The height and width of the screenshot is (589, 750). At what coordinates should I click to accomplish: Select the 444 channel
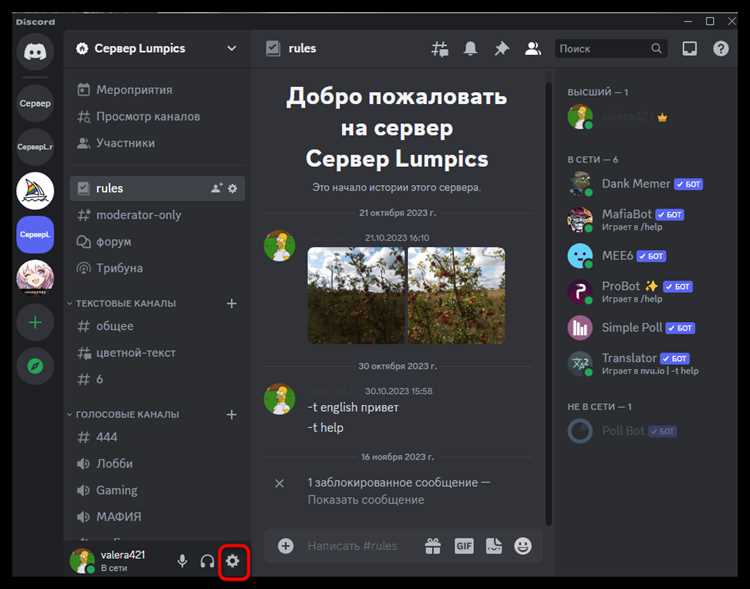click(157, 437)
